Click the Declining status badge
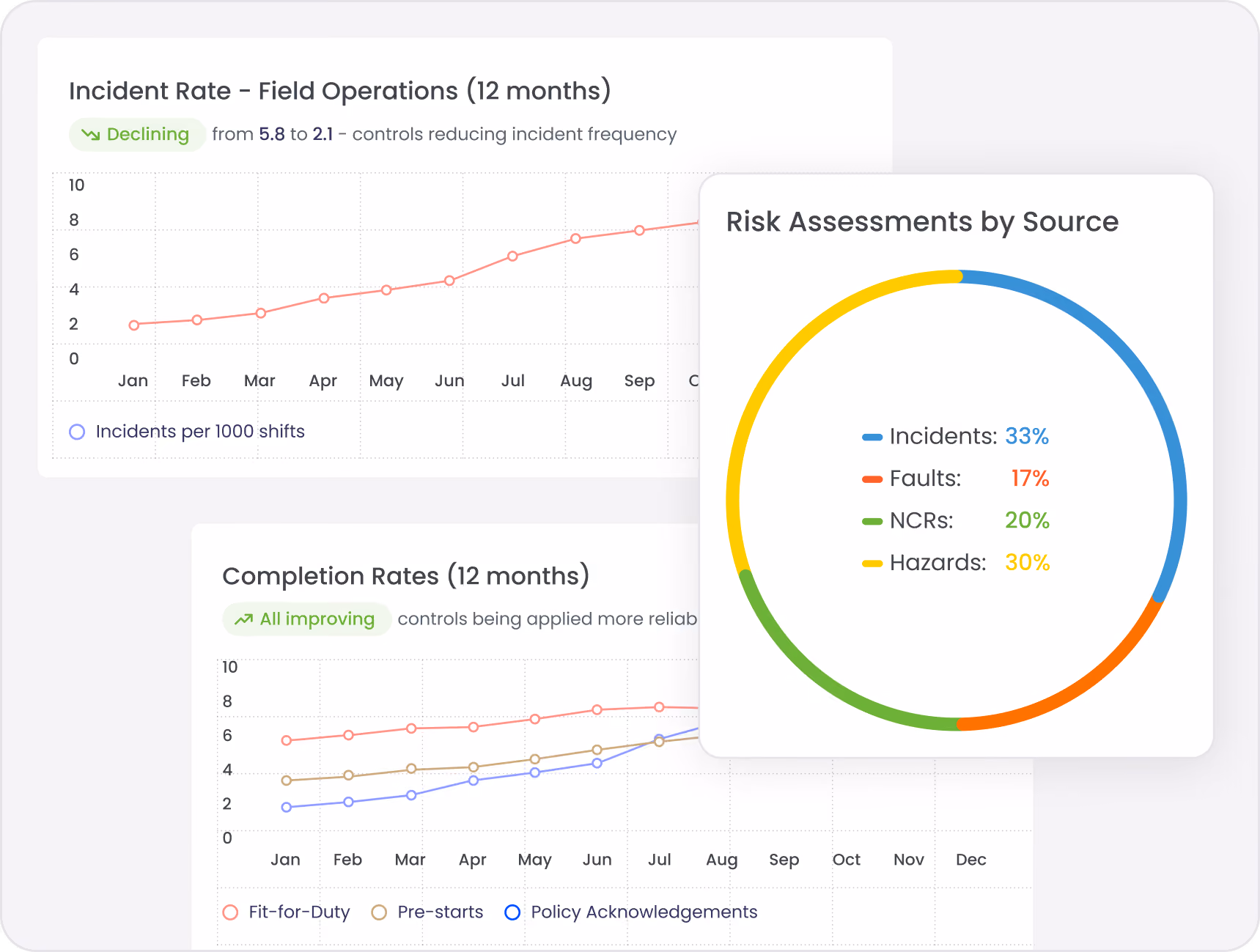The width and height of the screenshot is (1260, 952). (x=137, y=135)
